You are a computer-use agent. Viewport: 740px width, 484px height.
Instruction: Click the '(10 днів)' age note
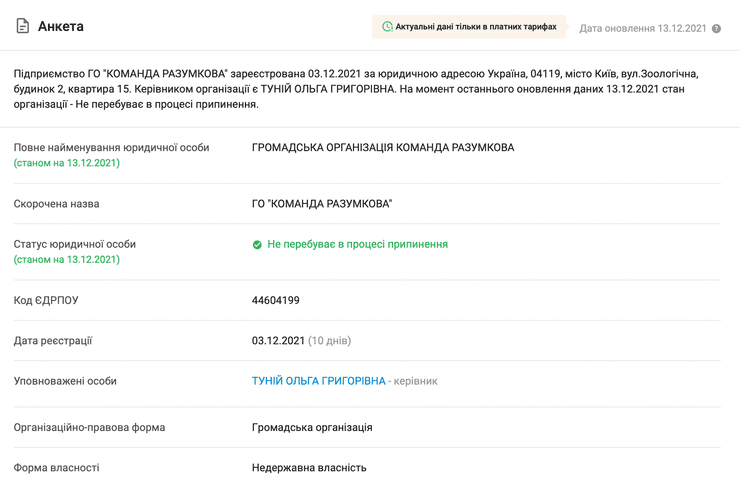pos(329,341)
